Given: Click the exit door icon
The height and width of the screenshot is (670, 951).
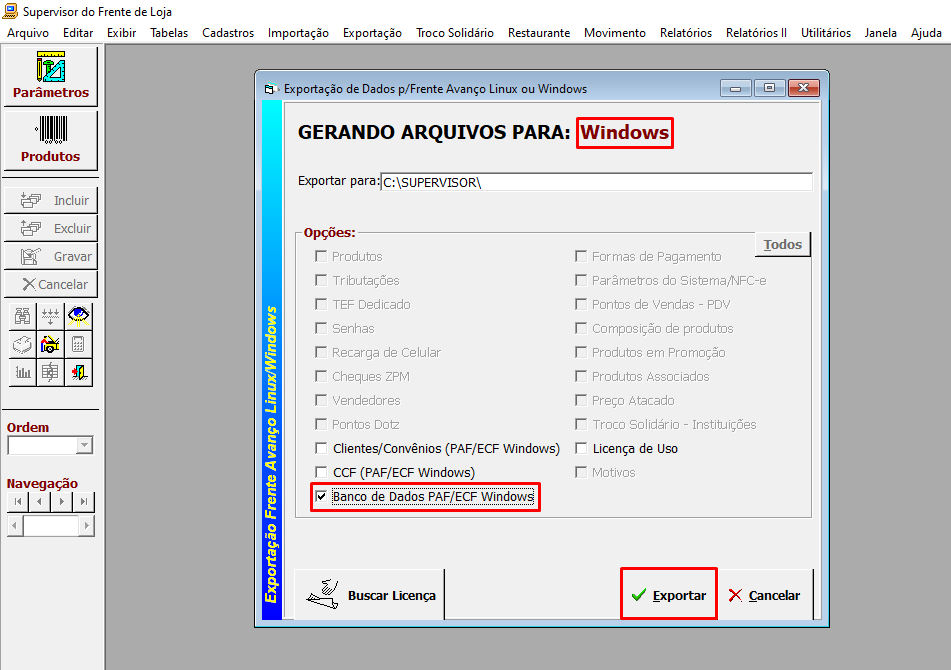Looking at the screenshot, I should tap(78, 372).
